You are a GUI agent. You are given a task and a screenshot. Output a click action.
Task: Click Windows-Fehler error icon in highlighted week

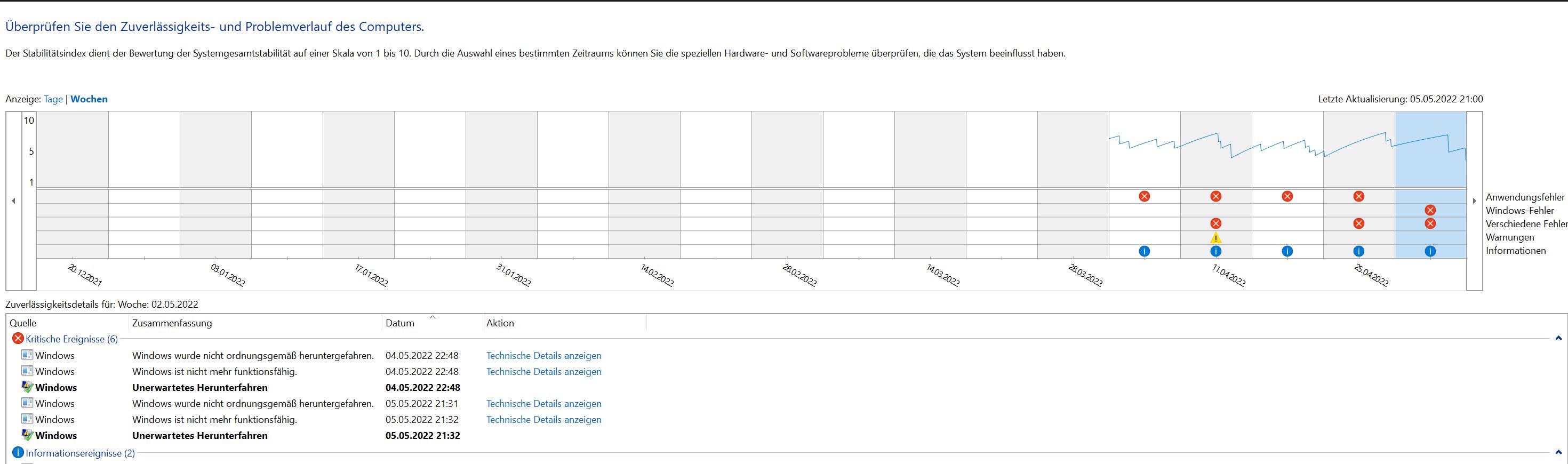1430,210
